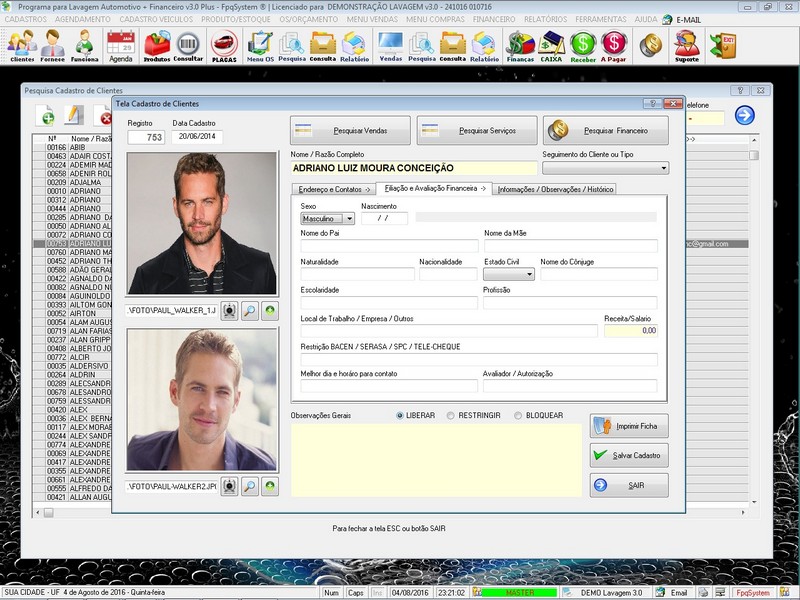Click the Pesquisar Serviços button

coord(477,131)
